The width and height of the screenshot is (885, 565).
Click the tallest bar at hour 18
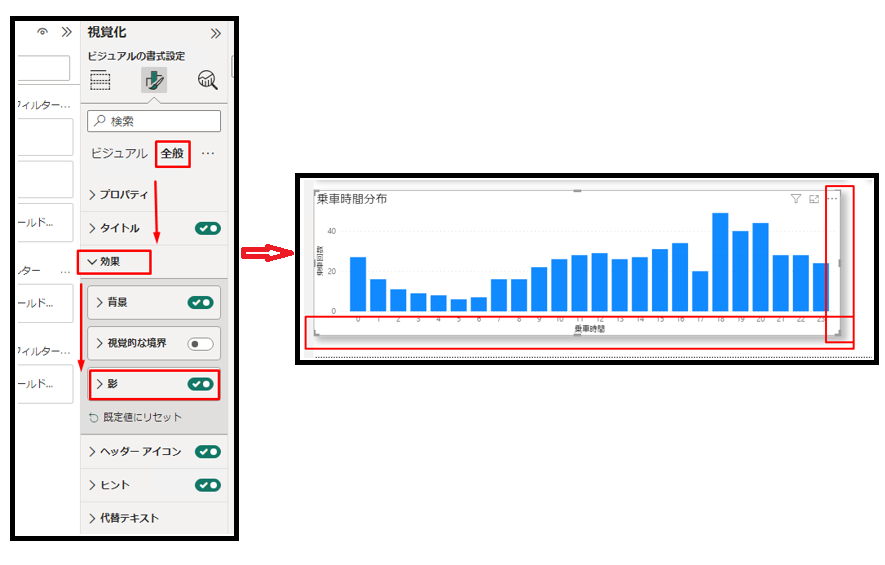720,262
